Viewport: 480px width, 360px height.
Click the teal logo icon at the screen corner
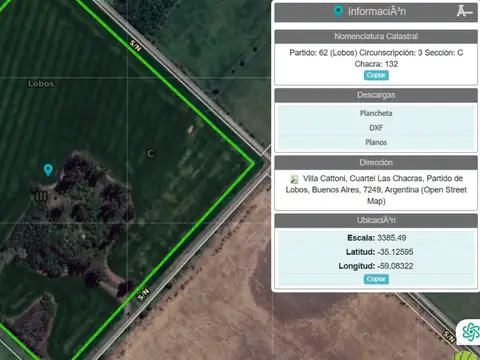point(471,332)
